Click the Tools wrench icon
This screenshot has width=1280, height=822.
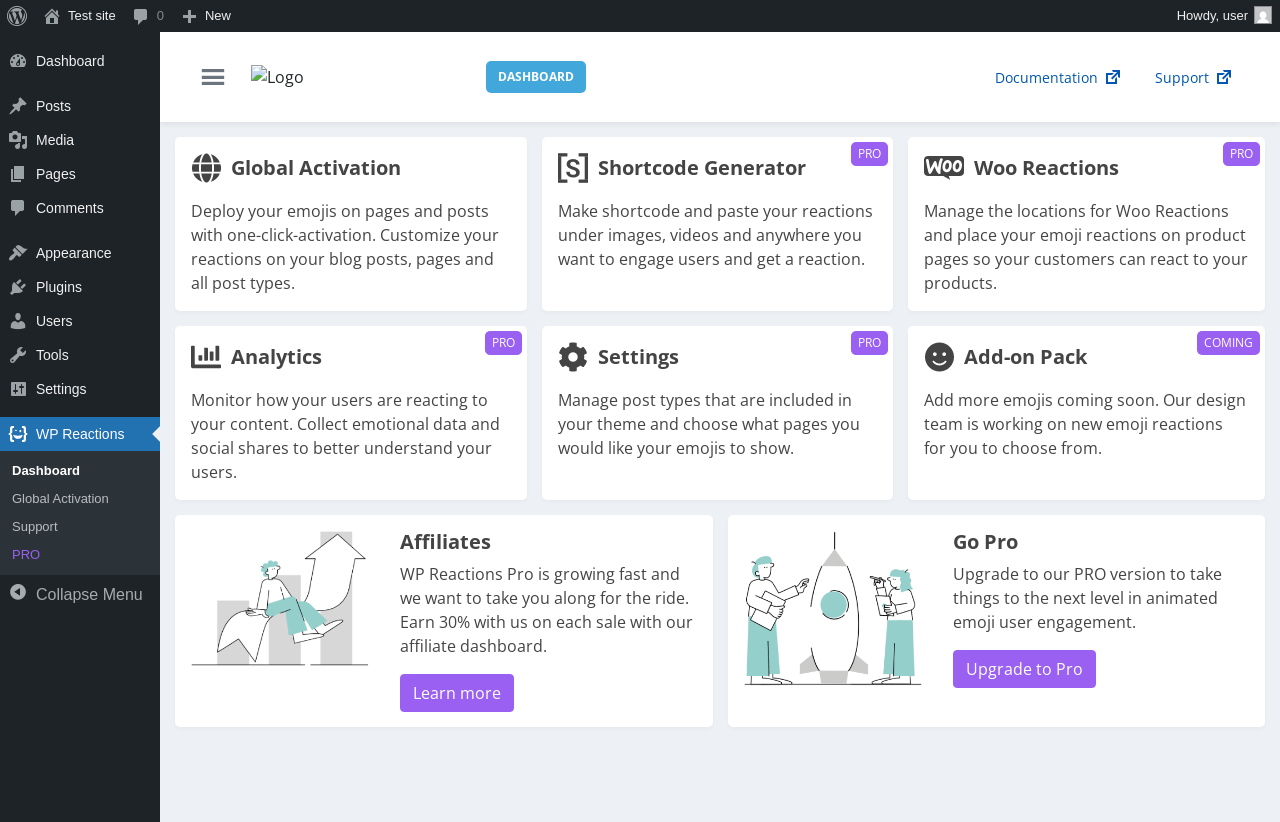tap(18, 355)
